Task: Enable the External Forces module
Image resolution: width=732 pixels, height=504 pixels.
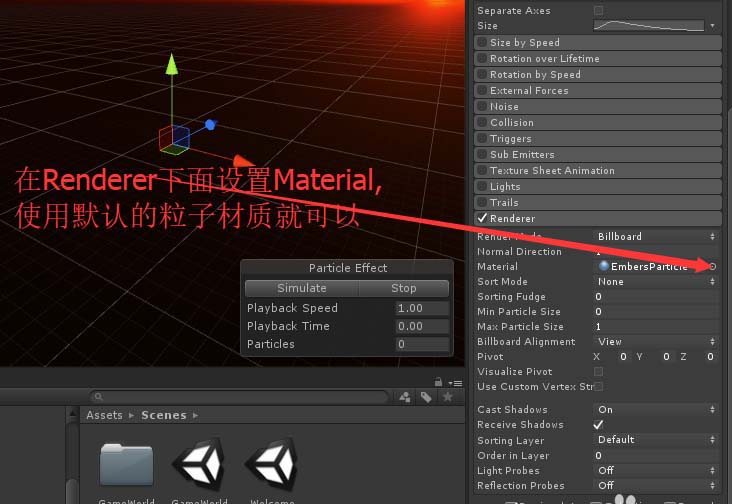Action: tap(482, 91)
